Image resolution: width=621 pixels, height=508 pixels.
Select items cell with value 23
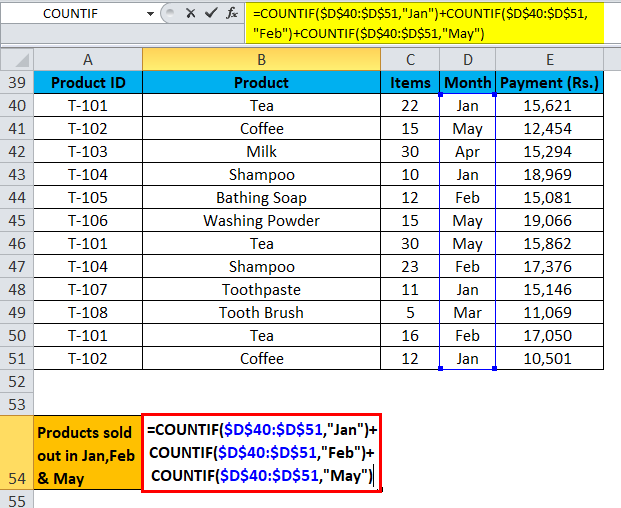pos(410,266)
